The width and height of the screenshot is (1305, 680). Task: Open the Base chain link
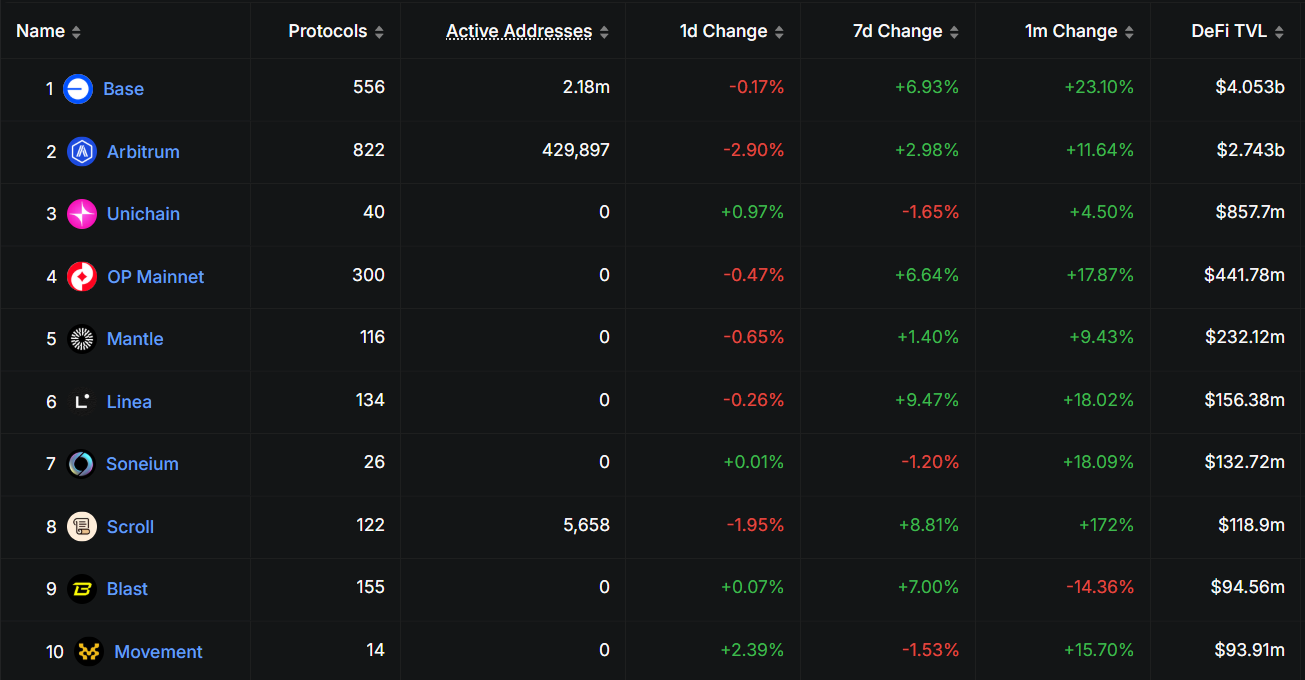coord(123,89)
